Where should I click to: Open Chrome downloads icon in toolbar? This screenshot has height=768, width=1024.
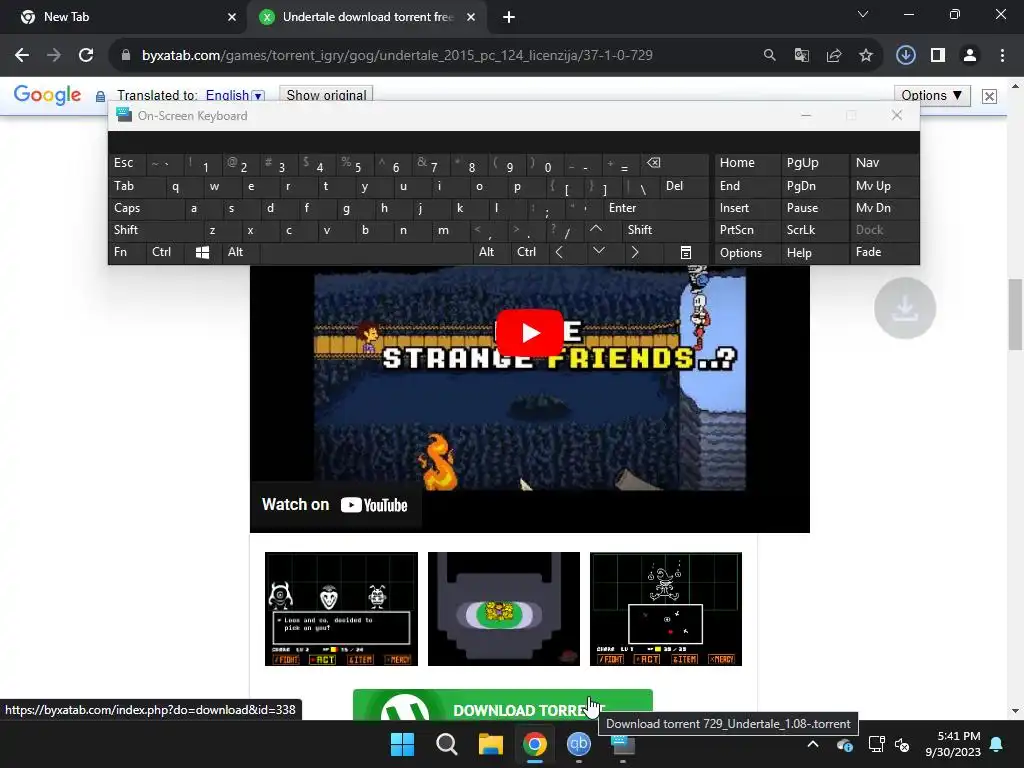(905, 56)
